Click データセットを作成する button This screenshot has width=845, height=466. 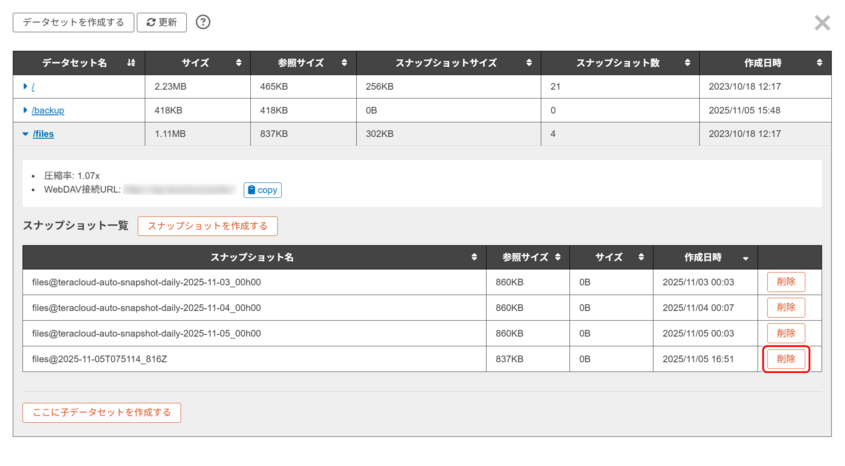(73, 22)
